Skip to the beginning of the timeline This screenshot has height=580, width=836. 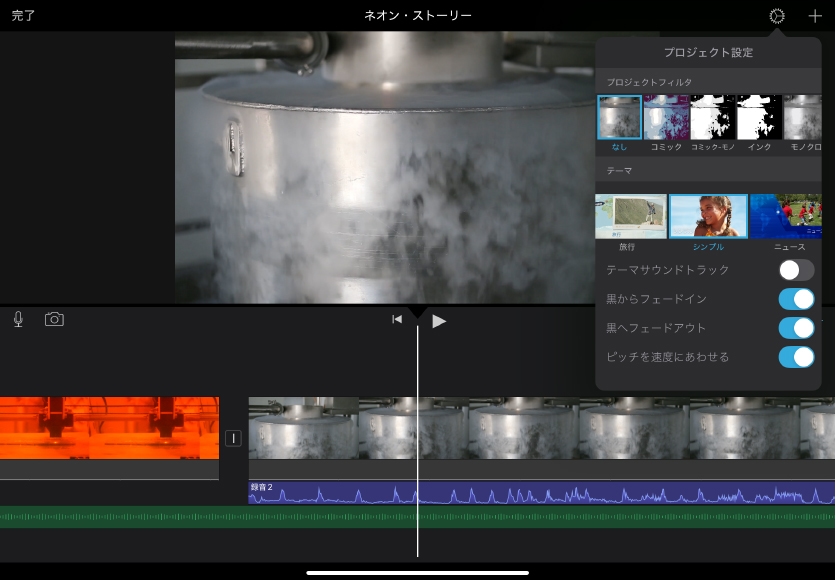pos(397,320)
